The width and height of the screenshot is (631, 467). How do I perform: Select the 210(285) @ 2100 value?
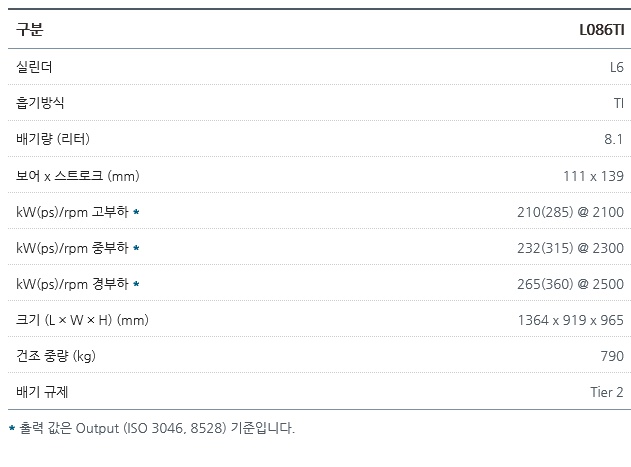coord(570,212)
